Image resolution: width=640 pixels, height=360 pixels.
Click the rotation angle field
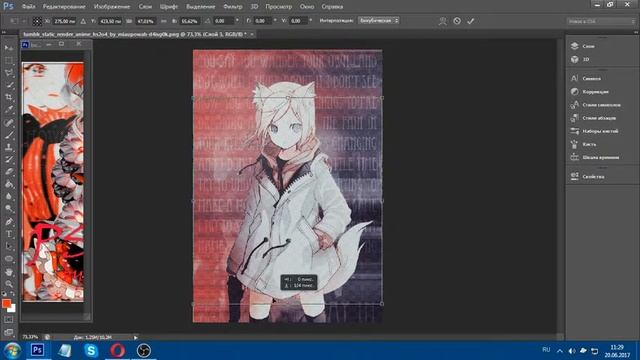pyautogui.click(x=223, y=21)
